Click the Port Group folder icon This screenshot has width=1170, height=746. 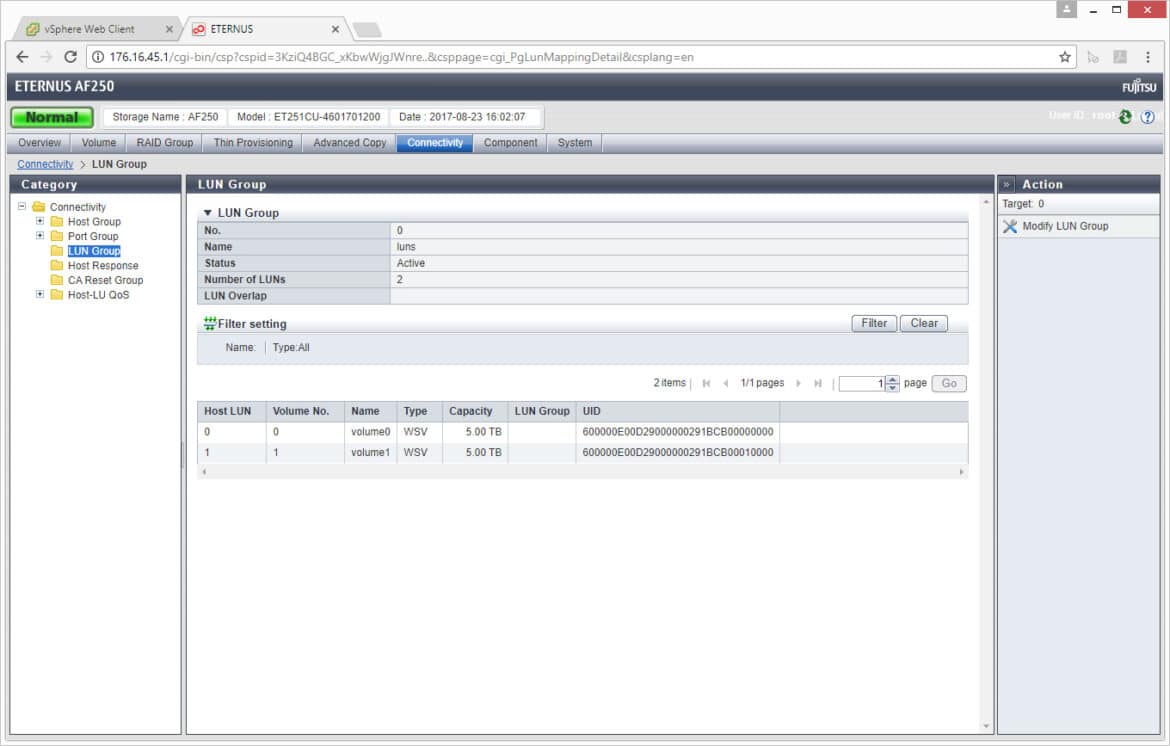tap(57, 236)
